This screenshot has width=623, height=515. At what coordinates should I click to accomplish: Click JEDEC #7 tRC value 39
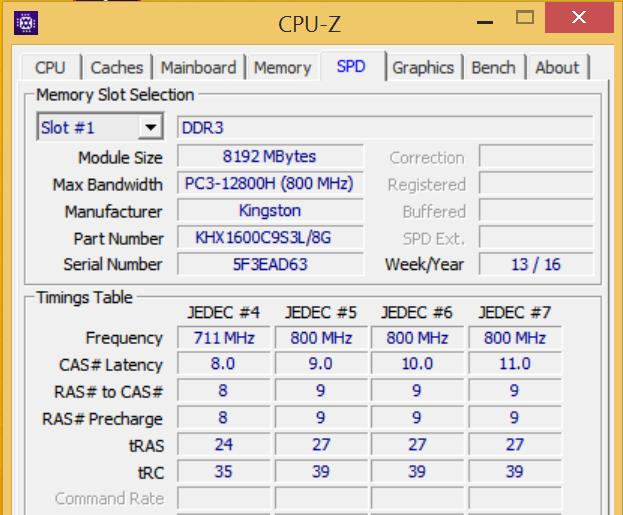515,471
